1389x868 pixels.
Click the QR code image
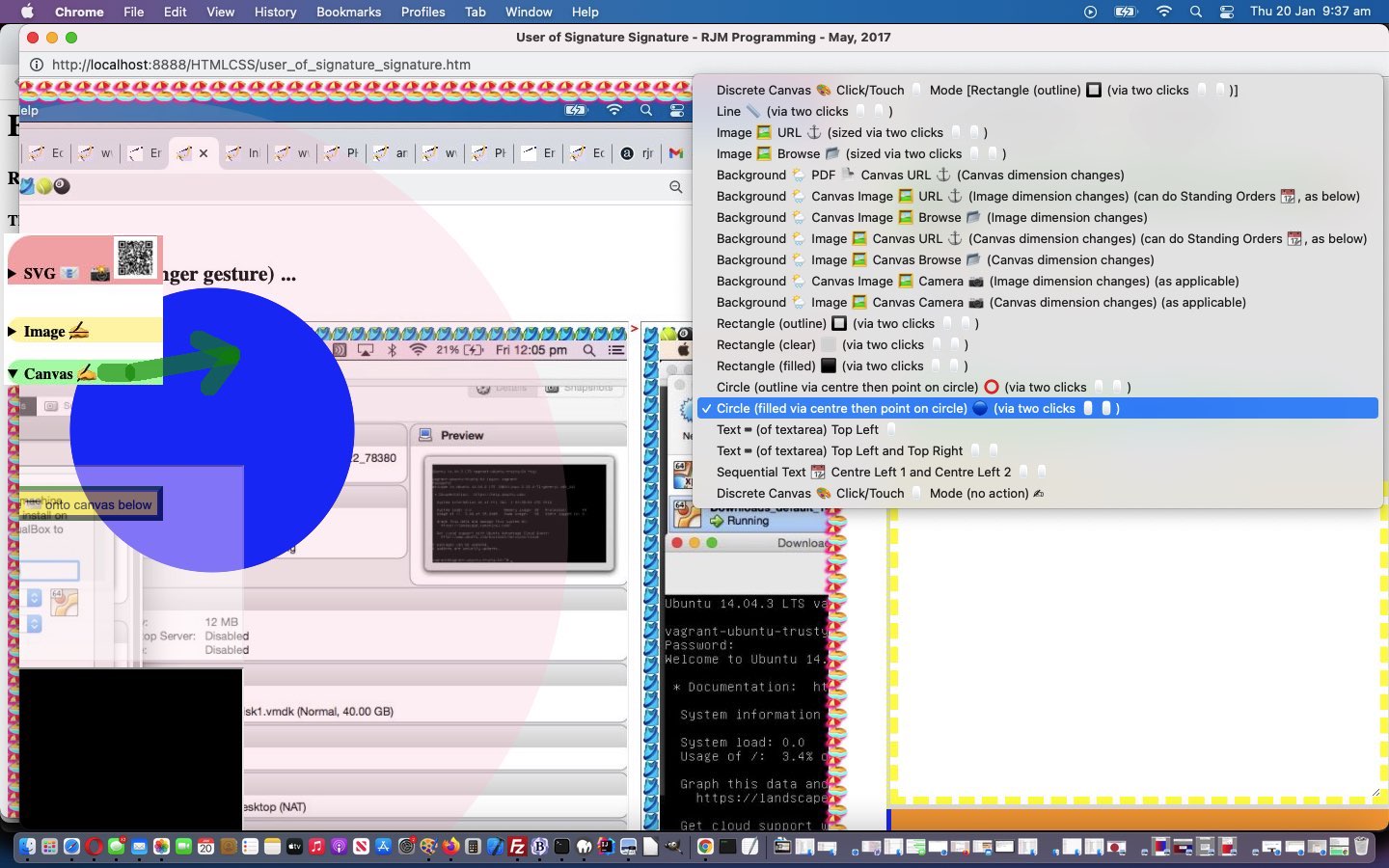click(135, 258)
